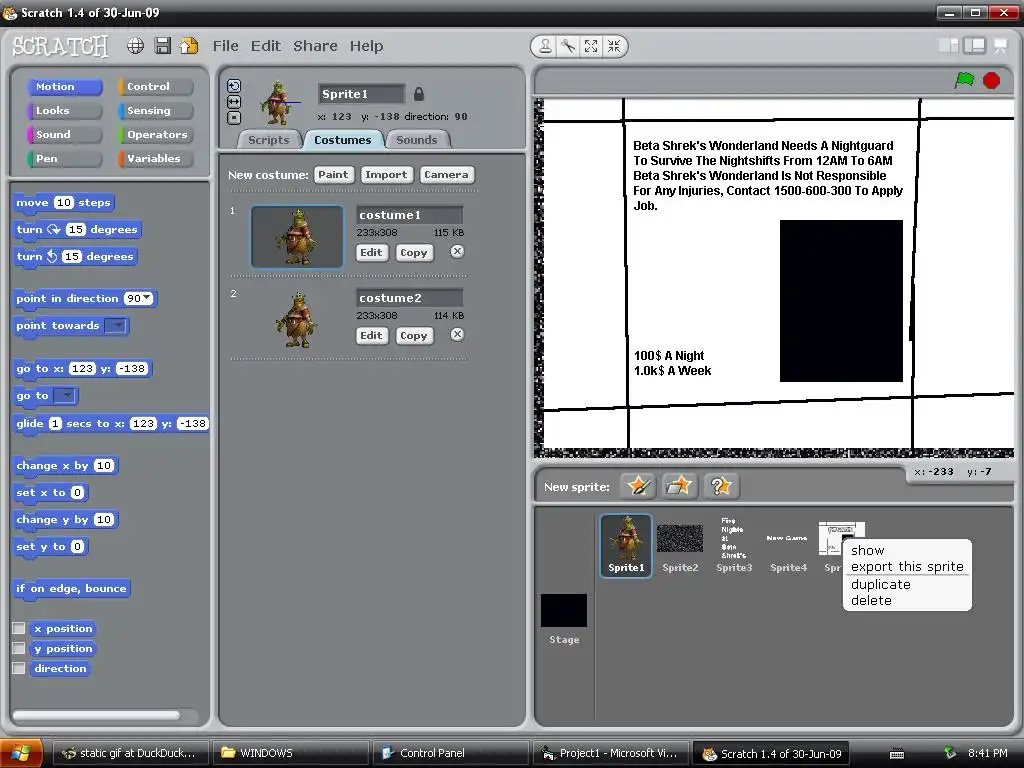This screenshot has height=768, width=1024.
Task: Click the blocks palette horizontal scrollbar
Action: pyautogui.click(x=96, y=715)
